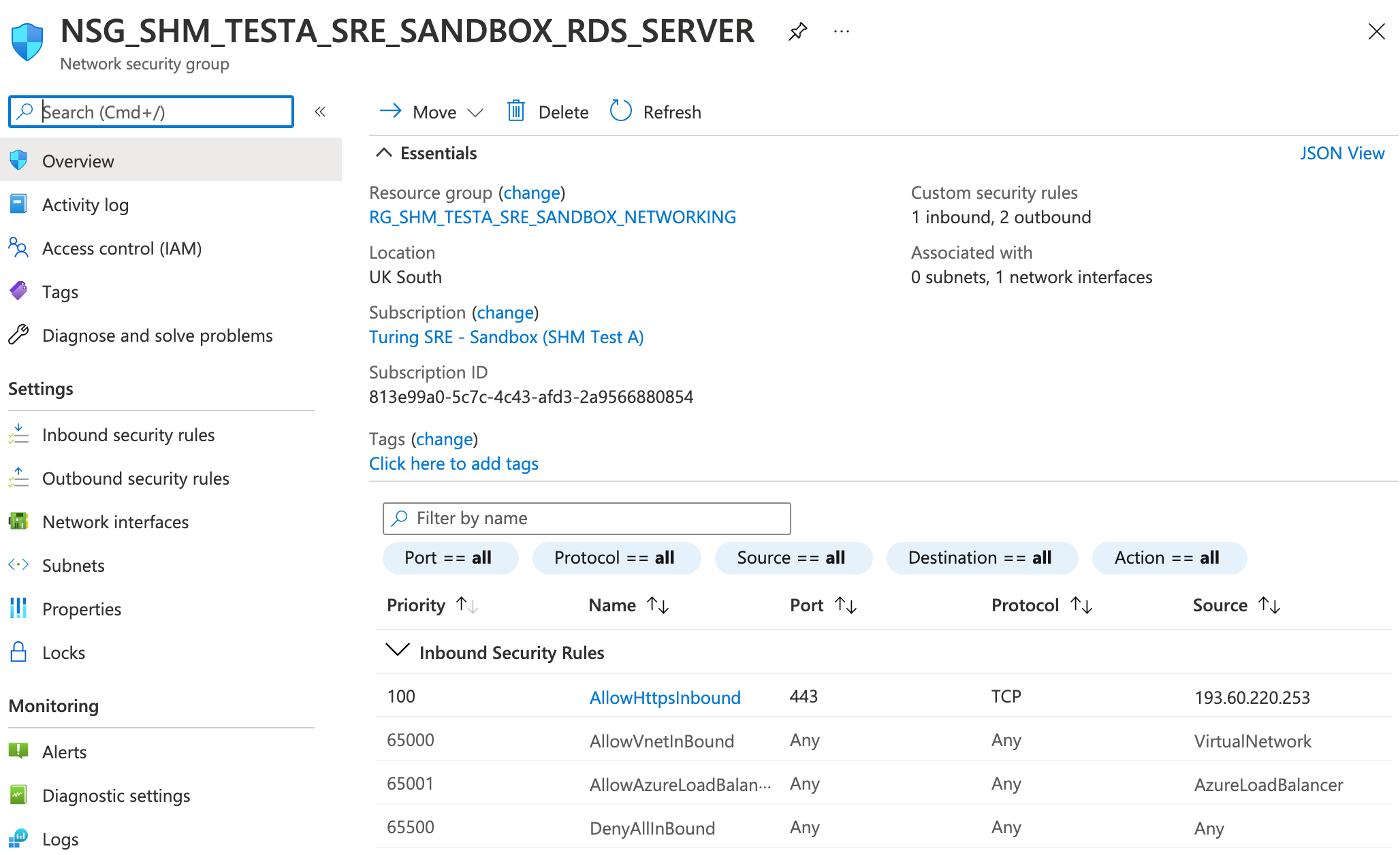Pin the network security group blade
The image size is (1400, 855).
pyautogui.click(x=797, y=31)
